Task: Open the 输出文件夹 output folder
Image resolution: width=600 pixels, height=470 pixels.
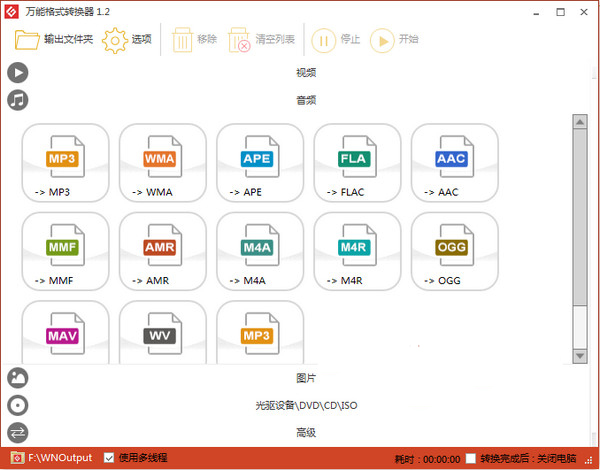Action: click(x=54, y=40)
